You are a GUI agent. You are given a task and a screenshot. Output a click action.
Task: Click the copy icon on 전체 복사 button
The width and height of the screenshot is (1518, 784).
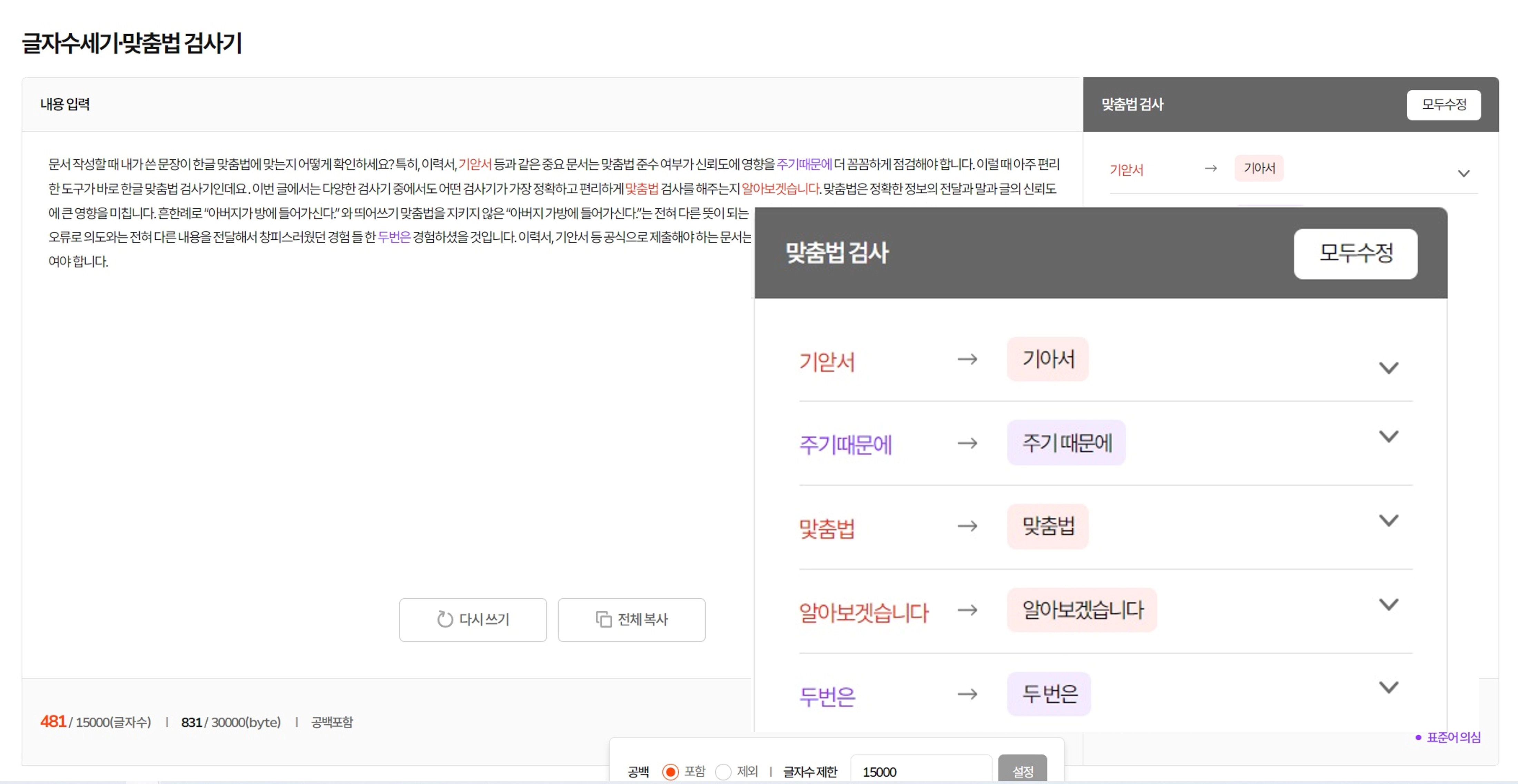(603, 620)
